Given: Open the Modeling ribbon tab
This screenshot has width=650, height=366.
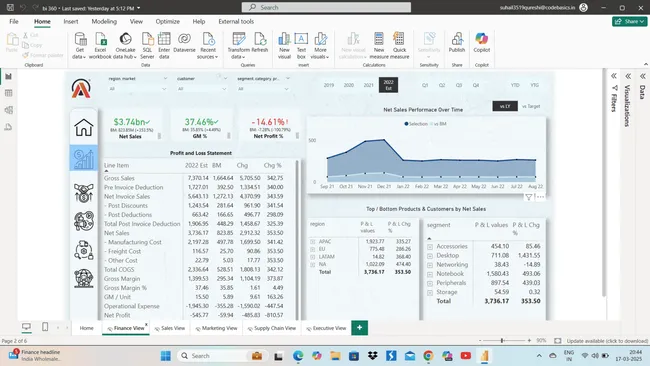Looking at the screenshot, I should (x=104, y=22).
